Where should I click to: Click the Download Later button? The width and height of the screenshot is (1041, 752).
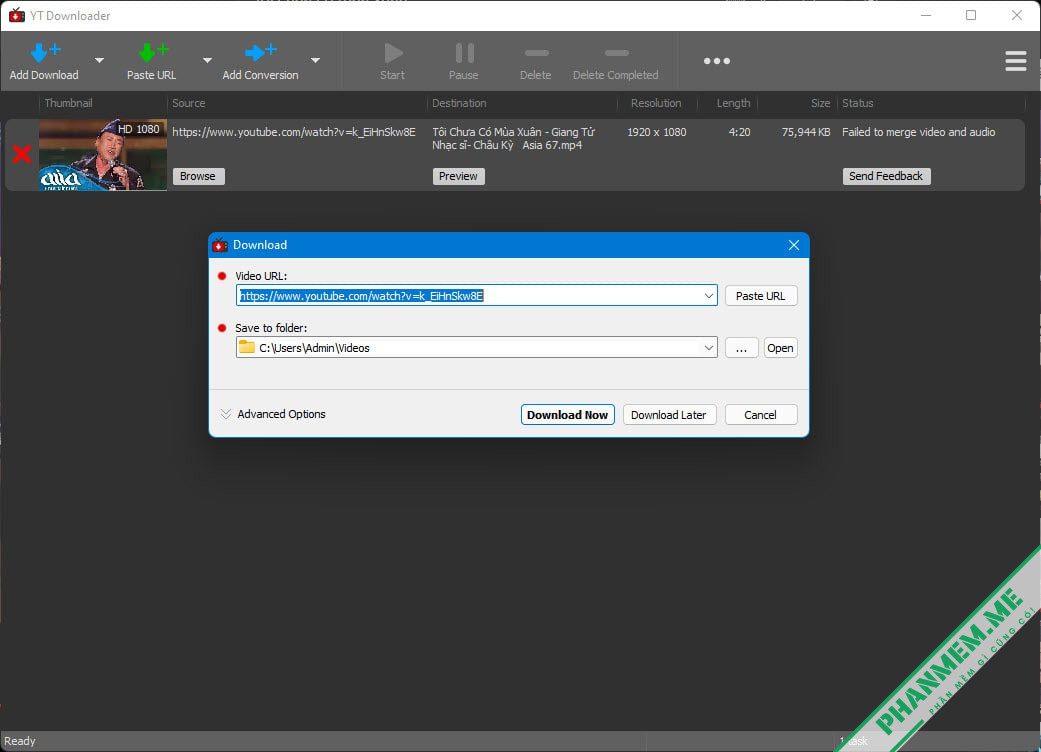coord(669,415)
